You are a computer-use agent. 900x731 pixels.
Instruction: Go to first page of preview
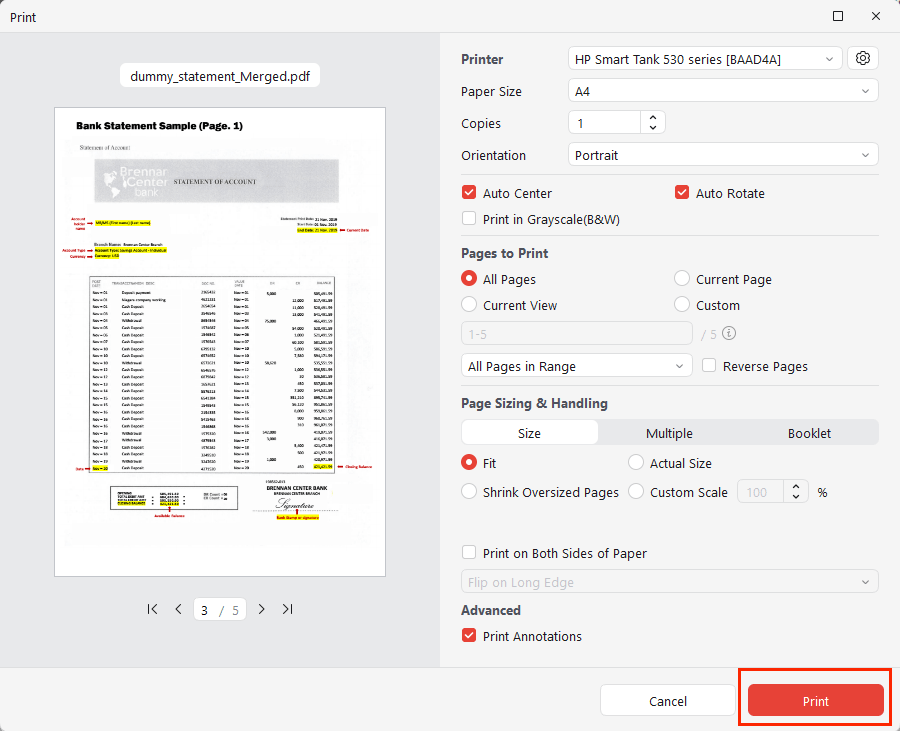(x=152, y=609)
